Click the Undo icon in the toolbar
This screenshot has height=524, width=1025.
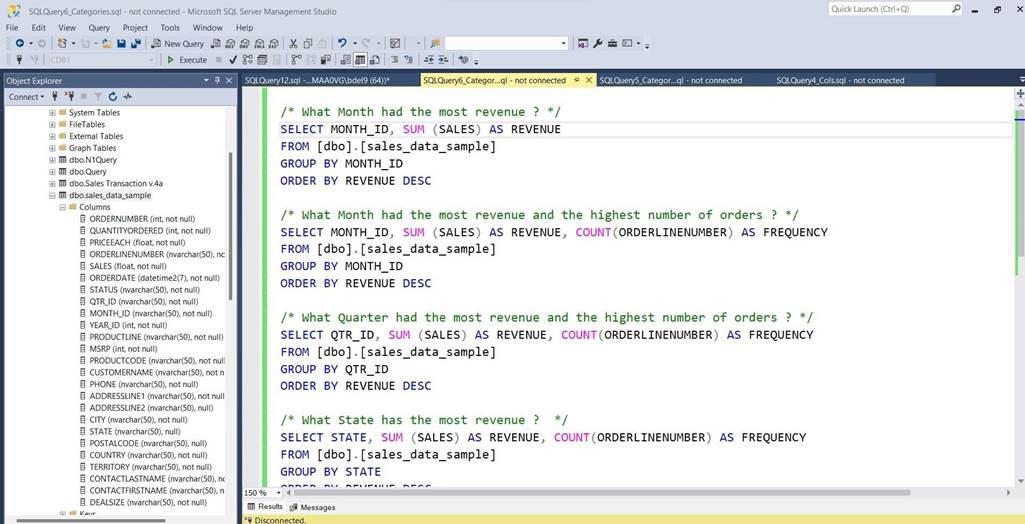tap(342, 44)
